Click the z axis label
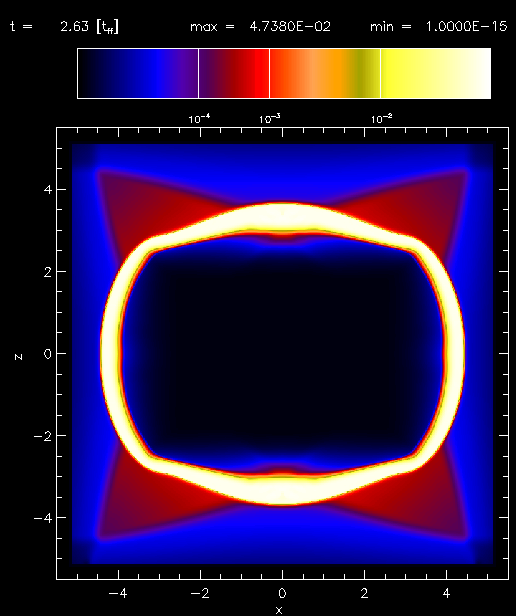This screenshot has width=516, height=616. coord(18,357)
